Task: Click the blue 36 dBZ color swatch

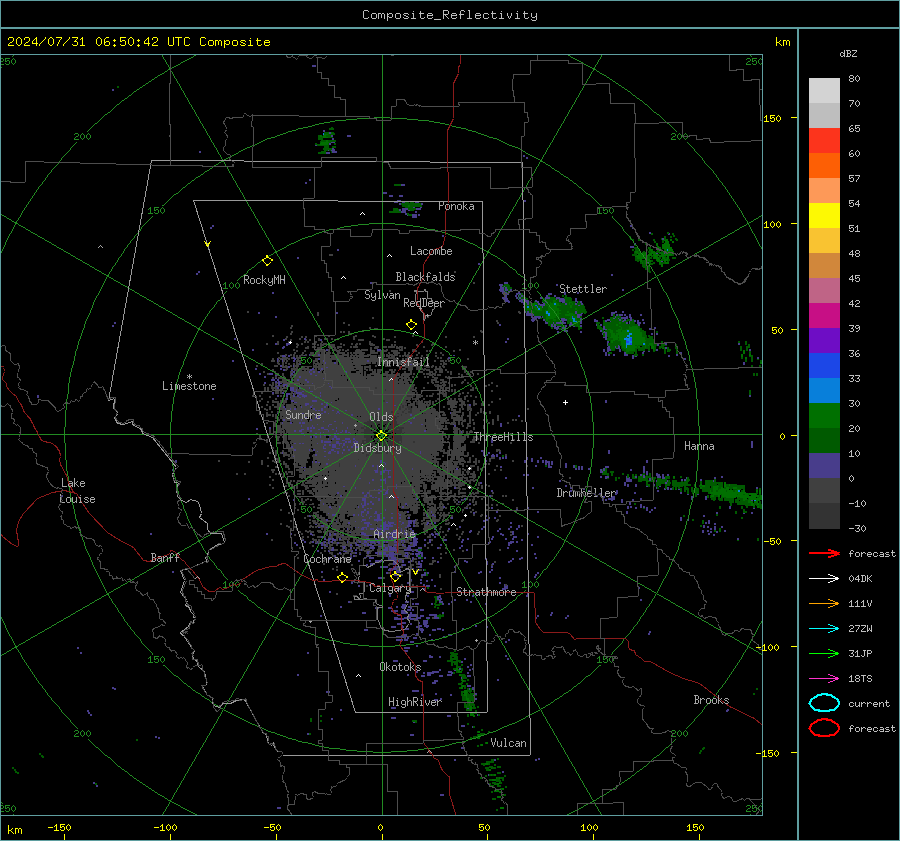Action: (824, 365)
